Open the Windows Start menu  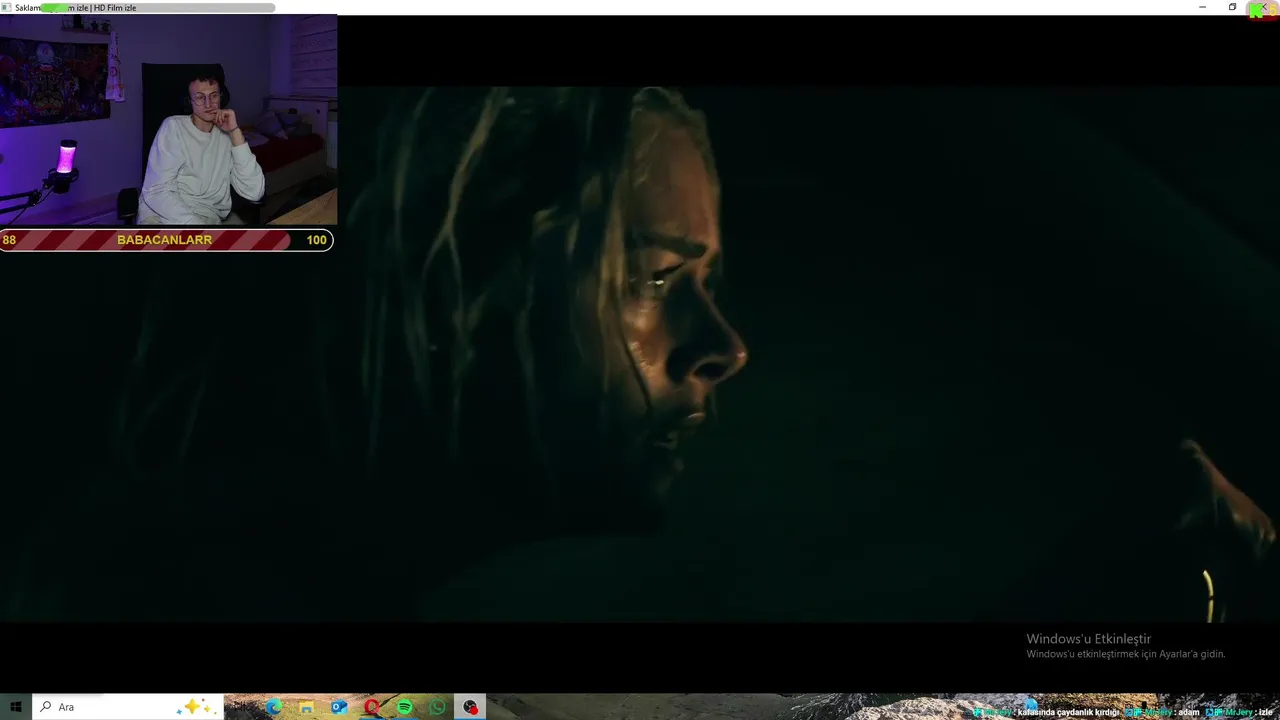click(15, 707)
